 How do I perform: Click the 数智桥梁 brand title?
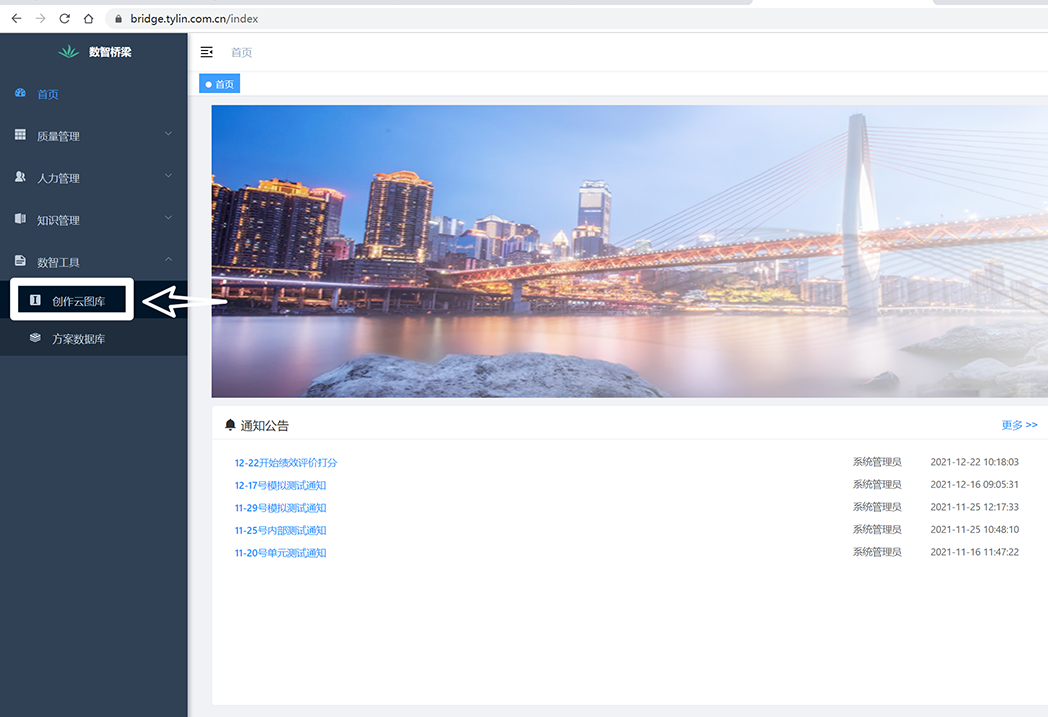click(x=110, y=52)
